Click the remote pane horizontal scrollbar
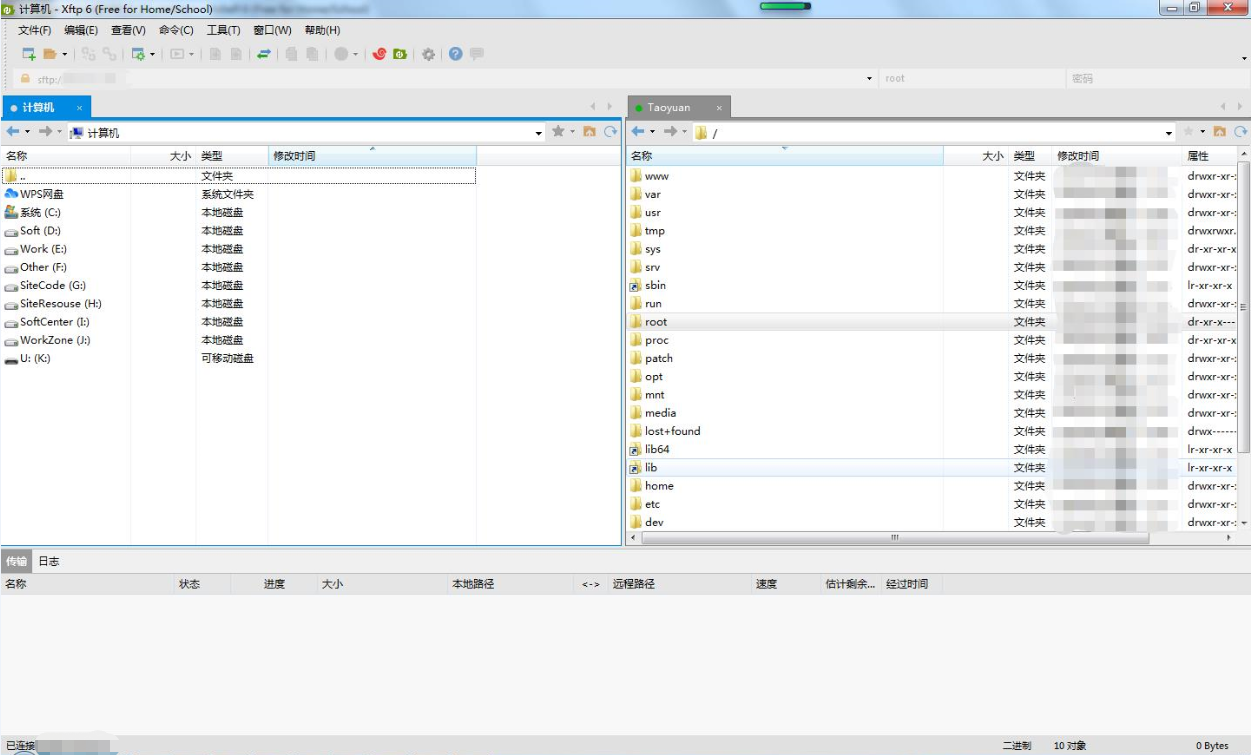The image size is (1251, 755). coord(896,538)
